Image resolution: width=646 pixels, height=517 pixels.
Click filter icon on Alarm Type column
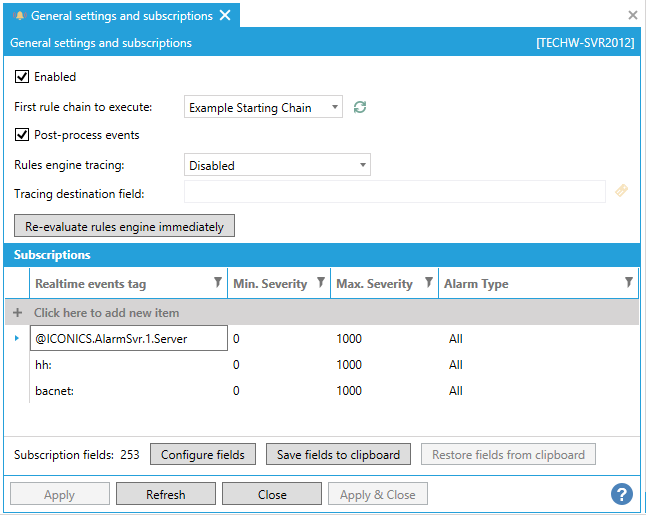pos(628,284)
